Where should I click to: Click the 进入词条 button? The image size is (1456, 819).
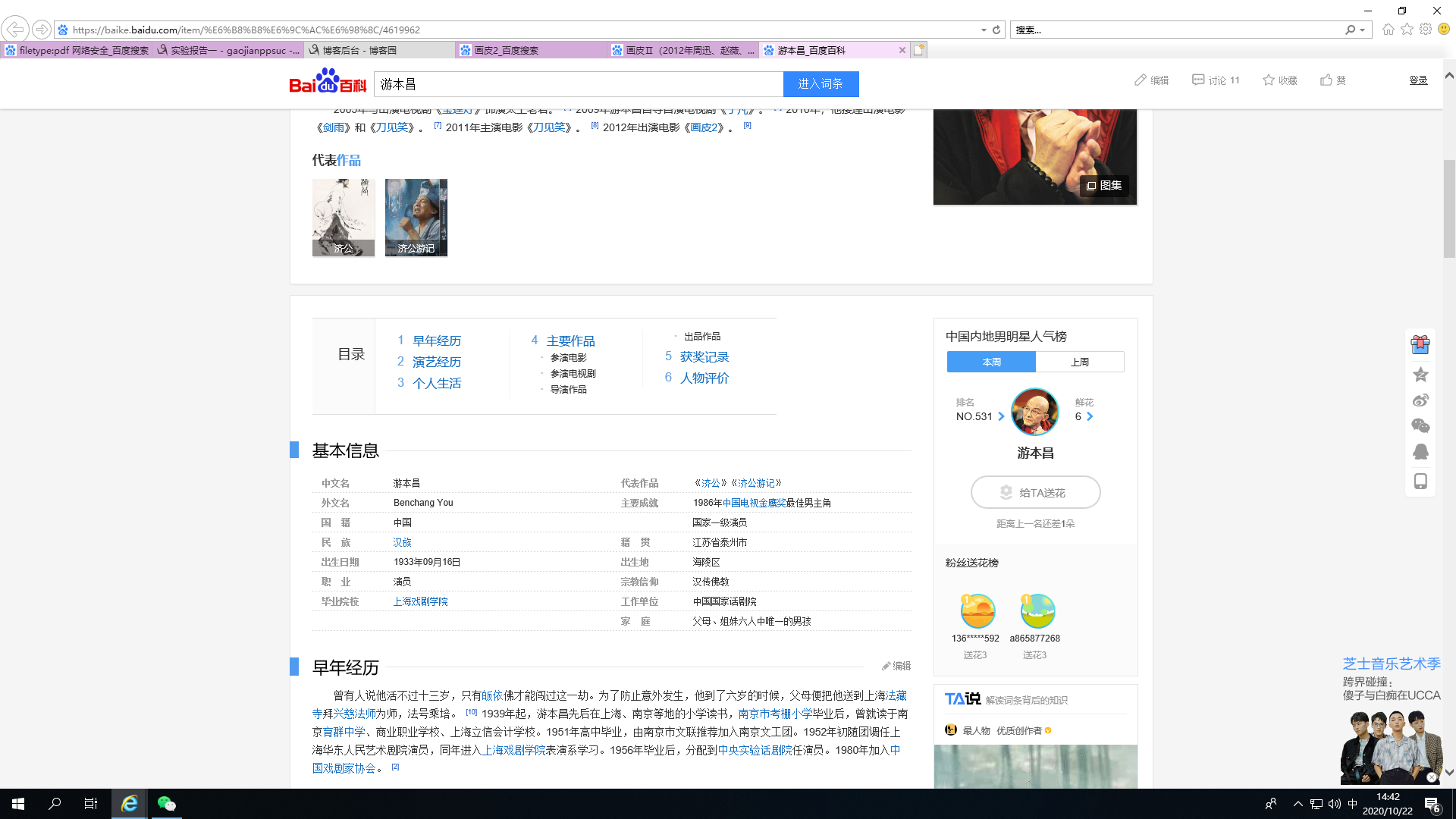821,84
